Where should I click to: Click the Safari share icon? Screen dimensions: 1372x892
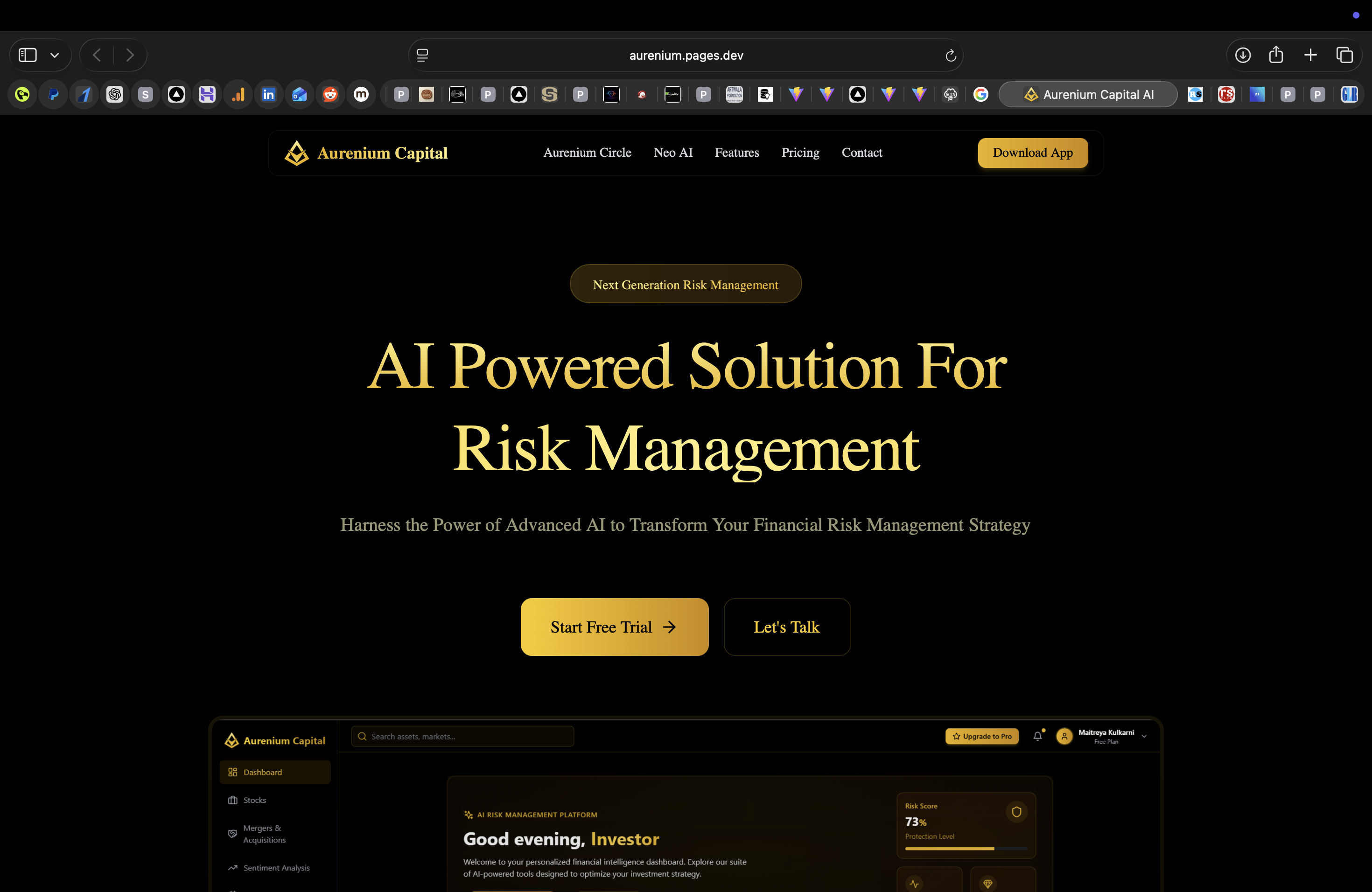[1276, 55]
